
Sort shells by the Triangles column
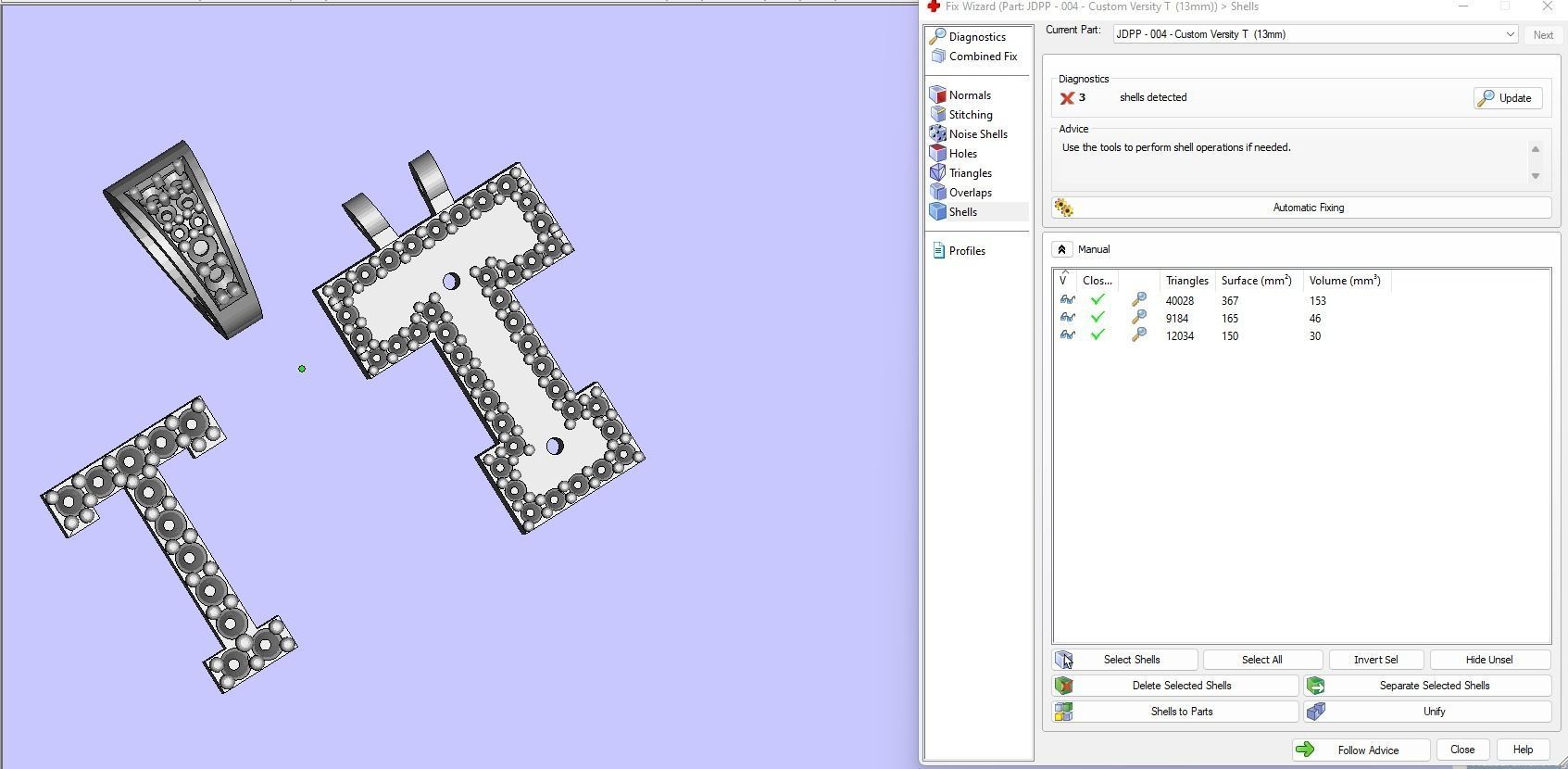coord(1186,281)
